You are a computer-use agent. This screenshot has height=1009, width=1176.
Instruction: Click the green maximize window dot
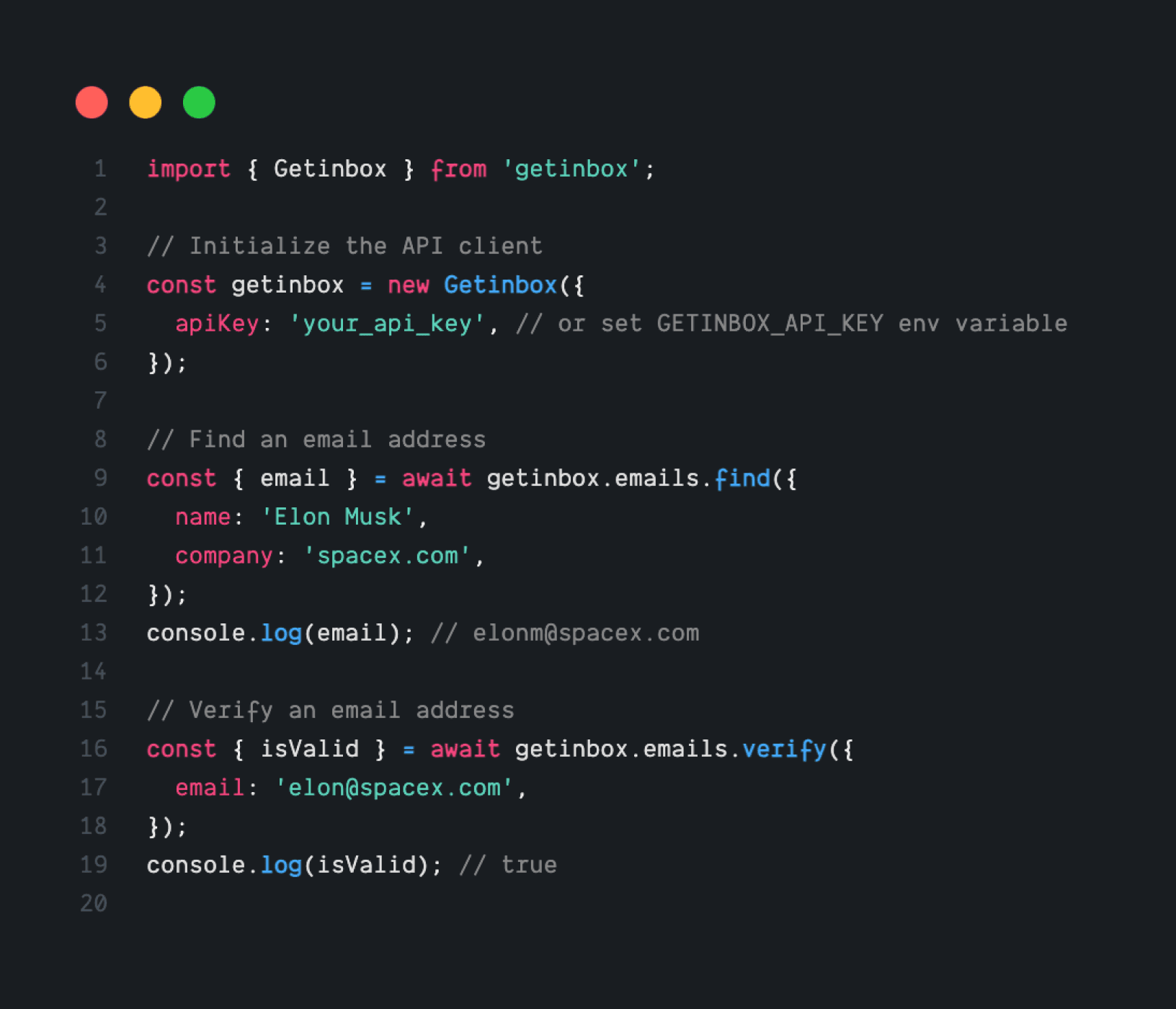coord(199,102)
